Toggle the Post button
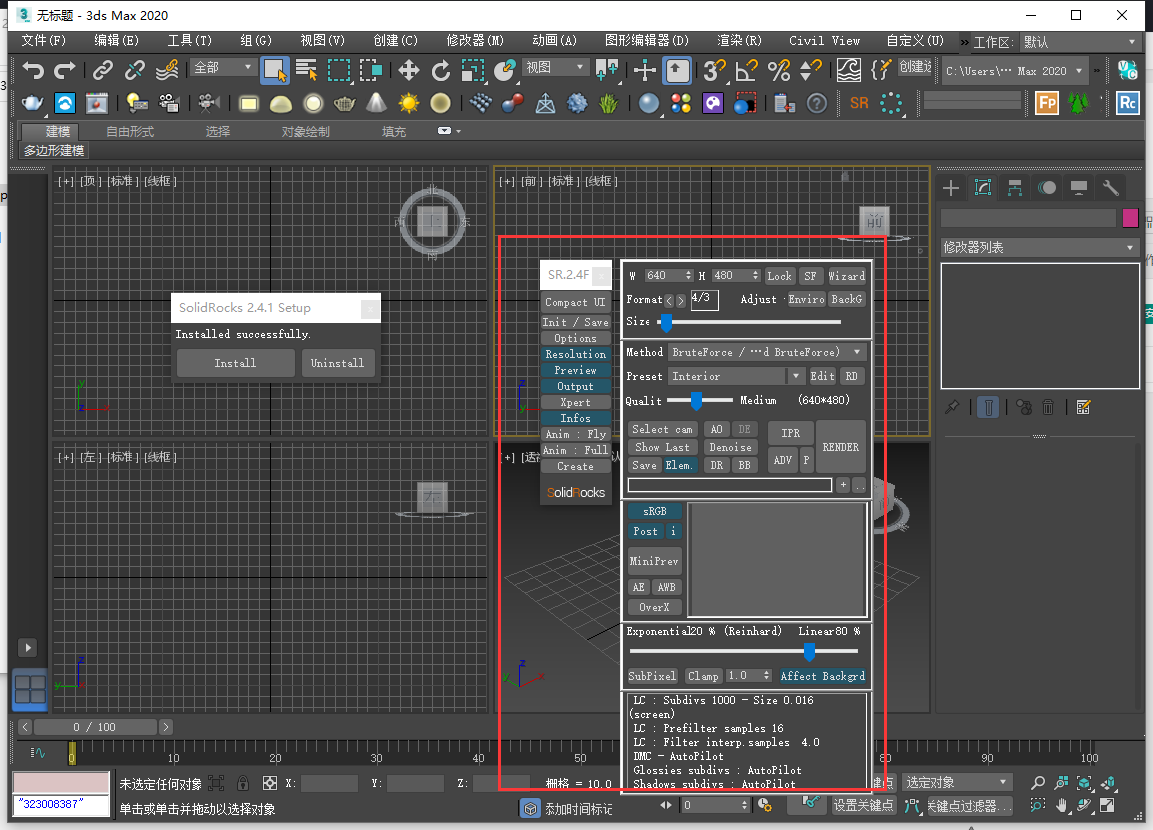The width and height of the screenshot is (1153, 830). [646, 531]
